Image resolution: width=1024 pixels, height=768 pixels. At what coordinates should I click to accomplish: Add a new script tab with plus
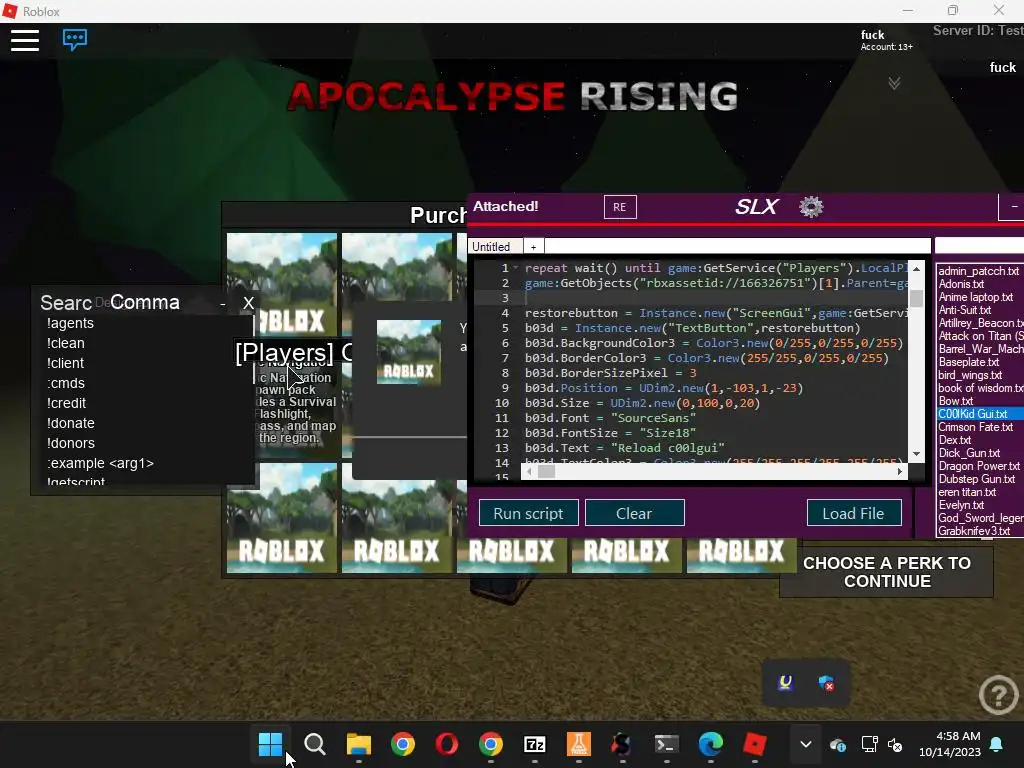coord(534,246)
